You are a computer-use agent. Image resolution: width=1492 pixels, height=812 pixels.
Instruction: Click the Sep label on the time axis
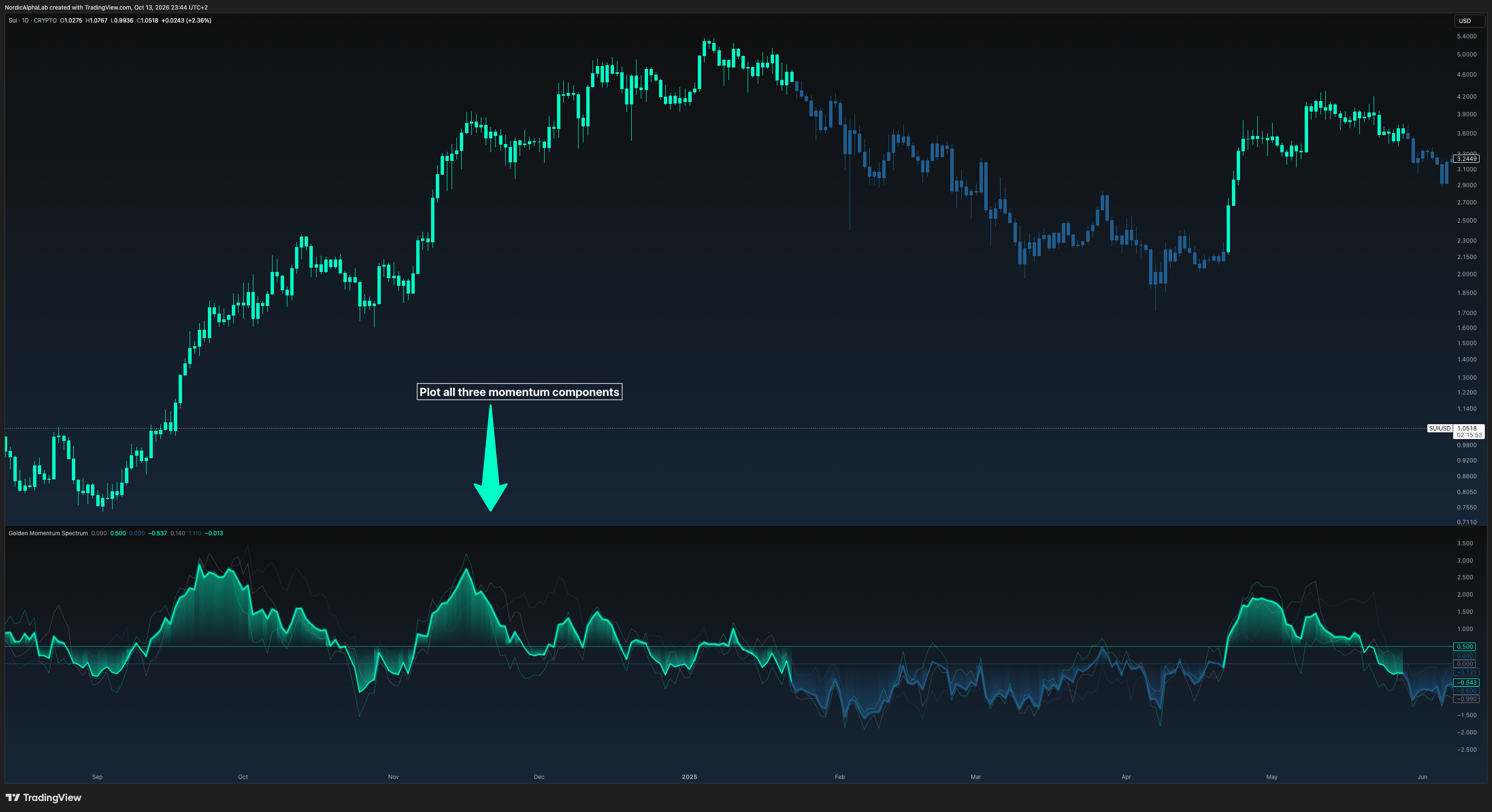coord(97,777)
